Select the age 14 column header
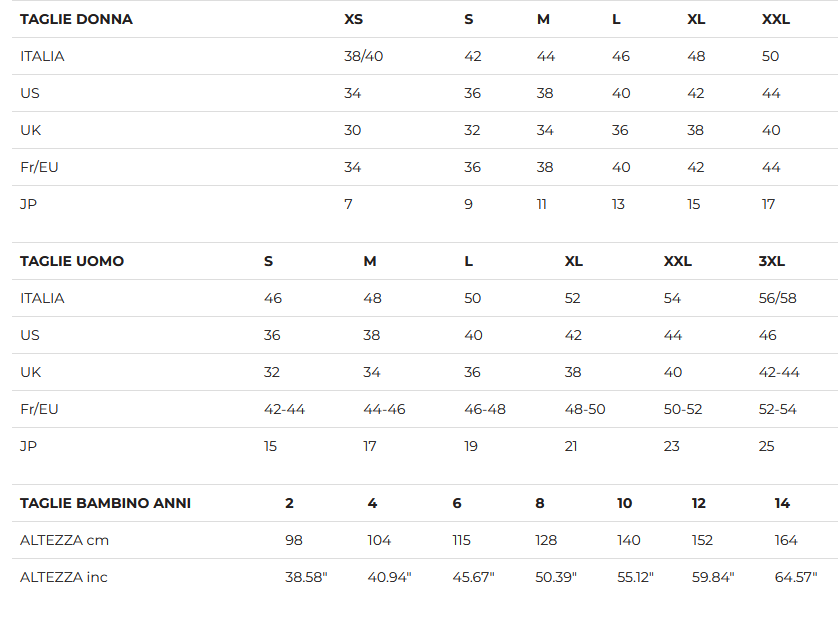The height and width of the screenshot is (623, 838). (782, 503)
